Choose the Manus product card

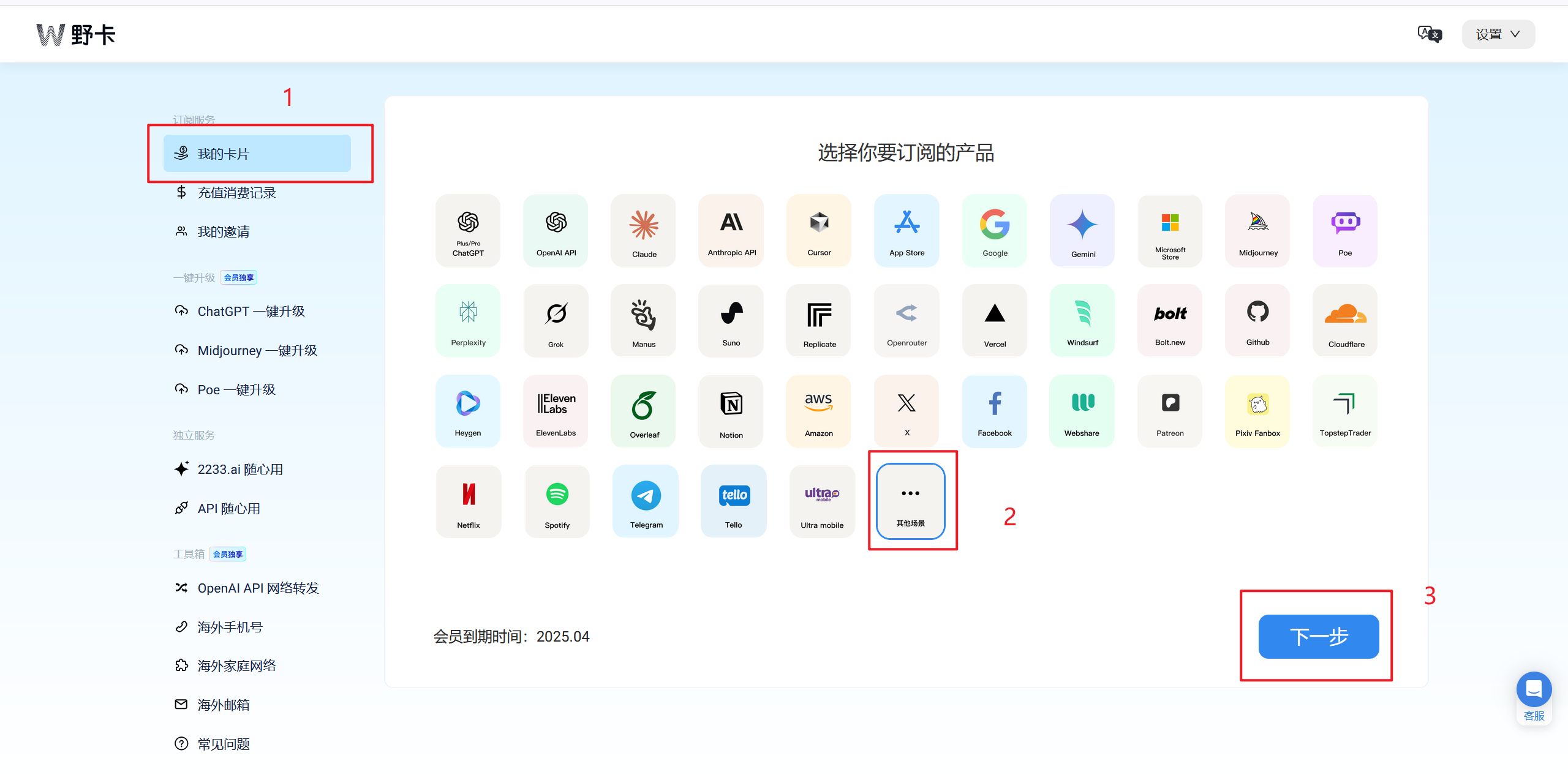click(643, 321)
